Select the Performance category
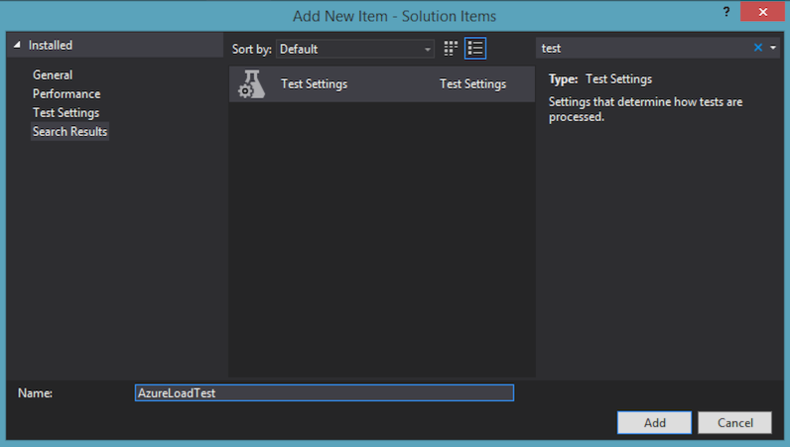The width and height of the screenshot is (790, 447). 66,94
